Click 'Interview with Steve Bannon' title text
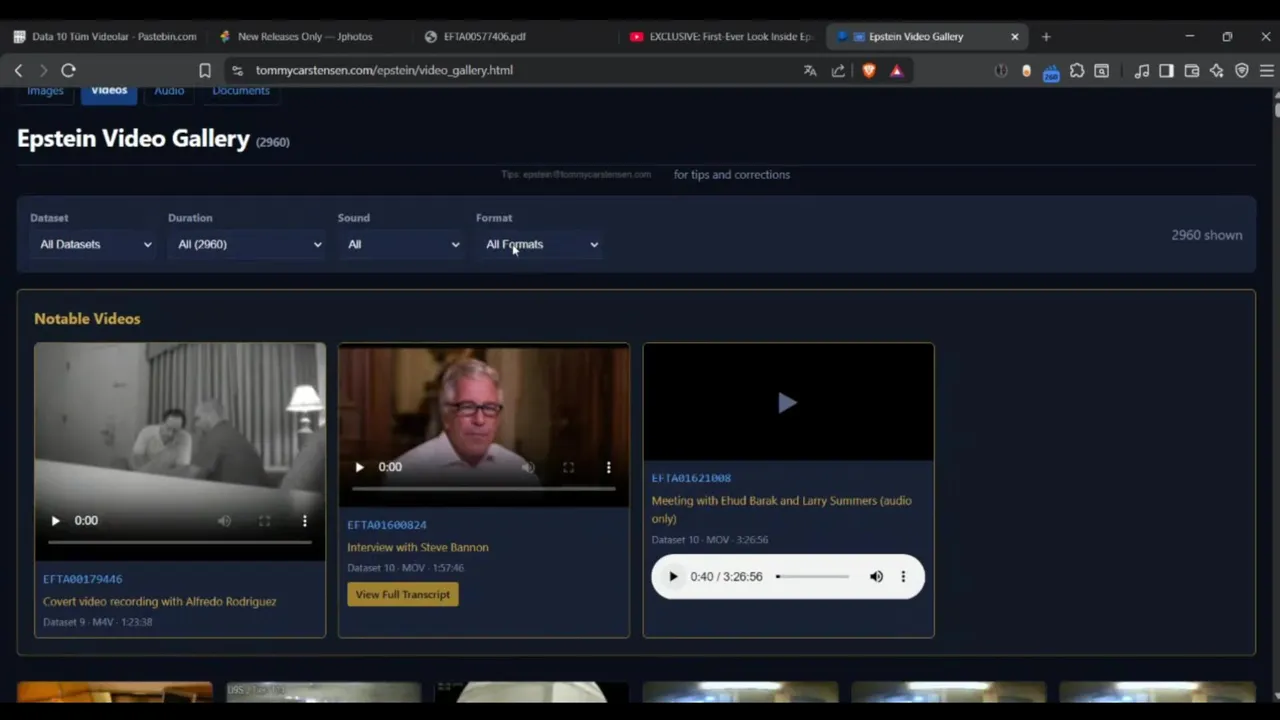Image resolution: width=1280 pixels, height=720 pixels. 418,547
